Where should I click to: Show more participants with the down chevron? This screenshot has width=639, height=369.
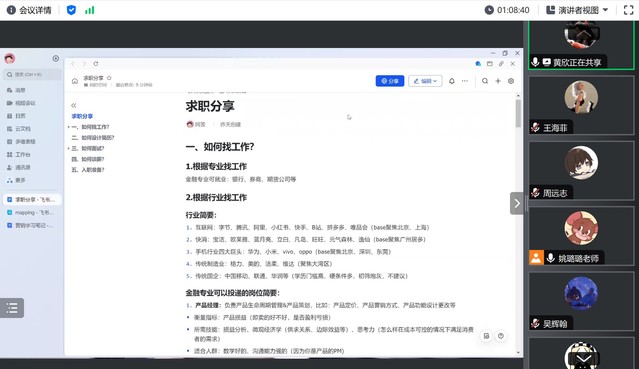coord(584,358)
